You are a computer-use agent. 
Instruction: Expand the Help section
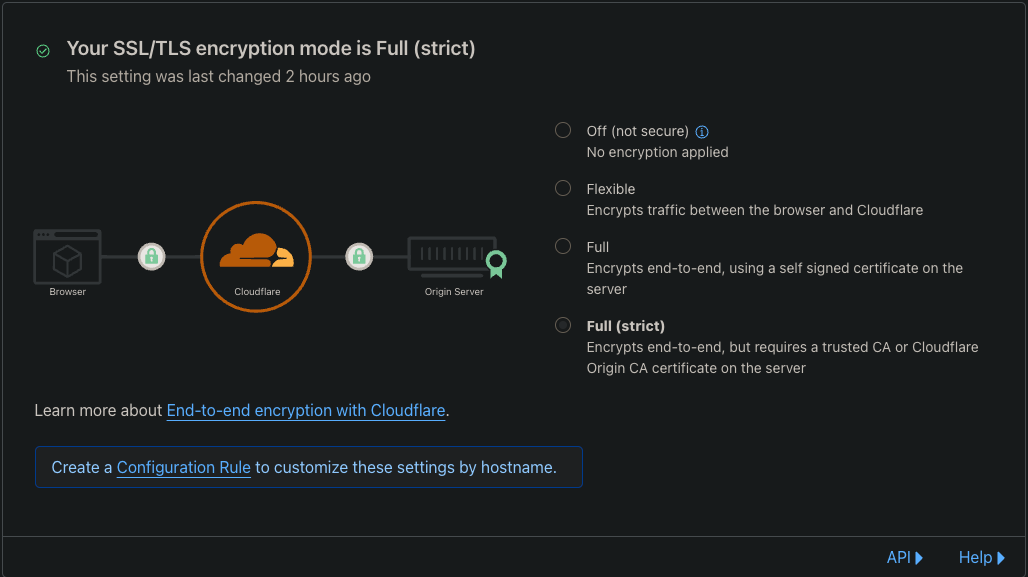tap(981, 558)
